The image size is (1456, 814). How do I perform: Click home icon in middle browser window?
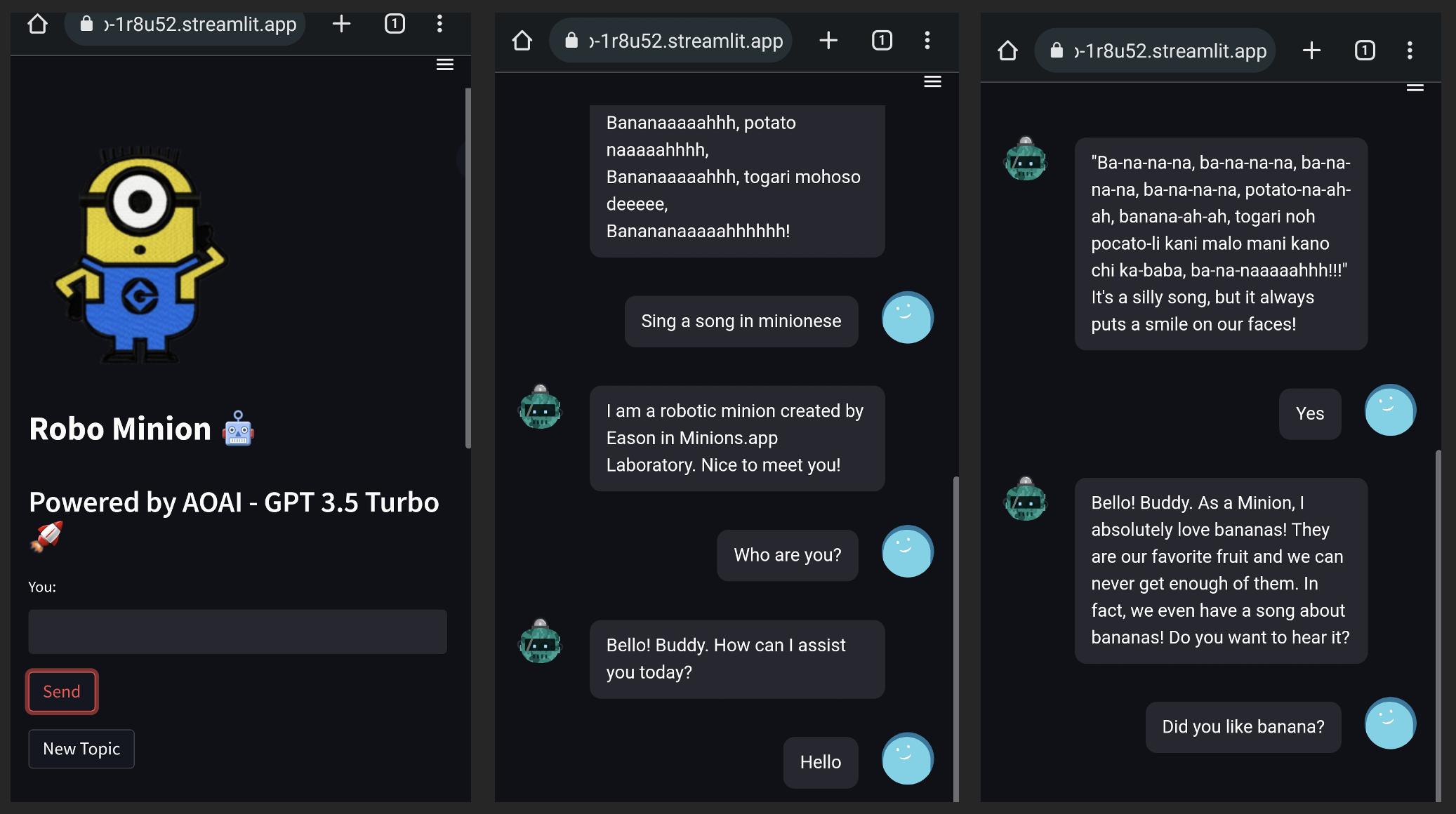pos(522,41)
